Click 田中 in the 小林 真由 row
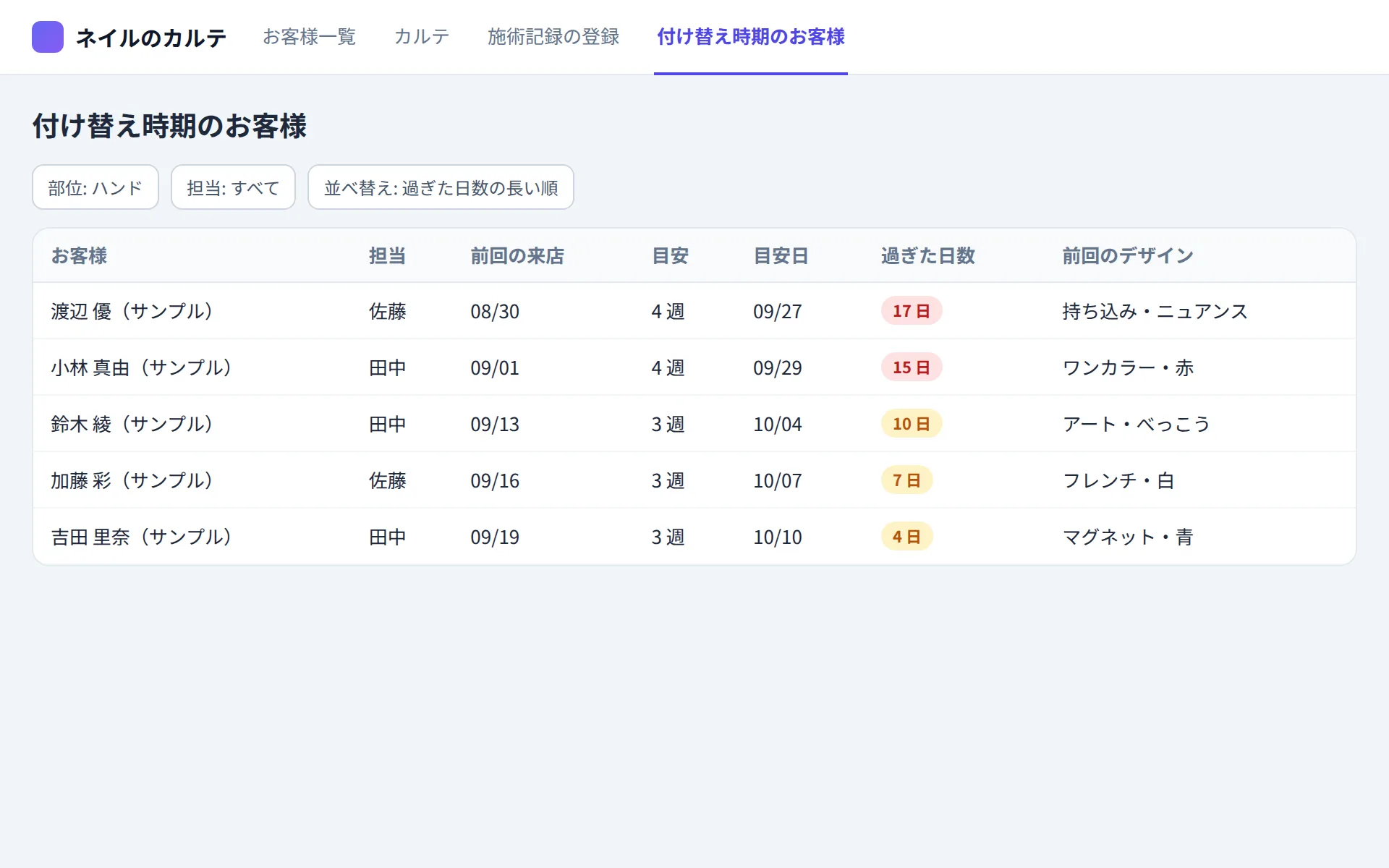This screenshot has width=1389, height=868. pyautogui.click(x=387, y=367)
